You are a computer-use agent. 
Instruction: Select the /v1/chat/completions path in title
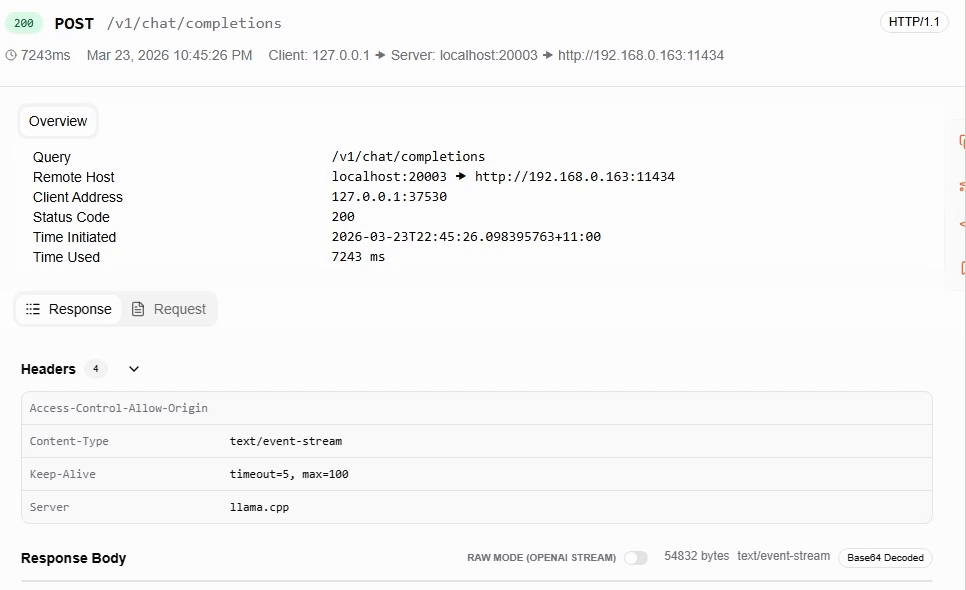coord(194,23)
